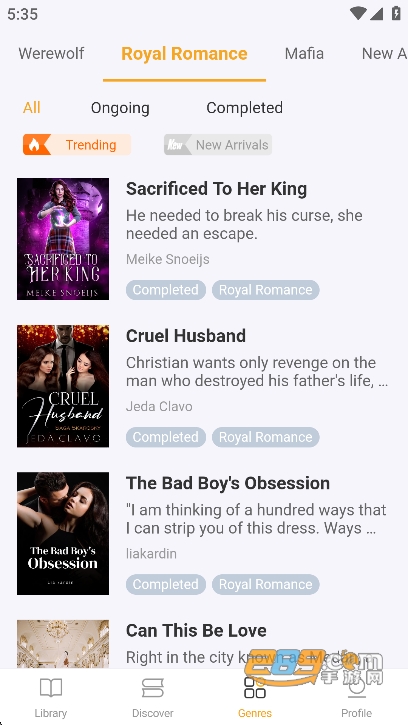Tap the Genres icon in bottom bar
The image size is (408, 725).
pyautogui.click(x=255, y=688)
